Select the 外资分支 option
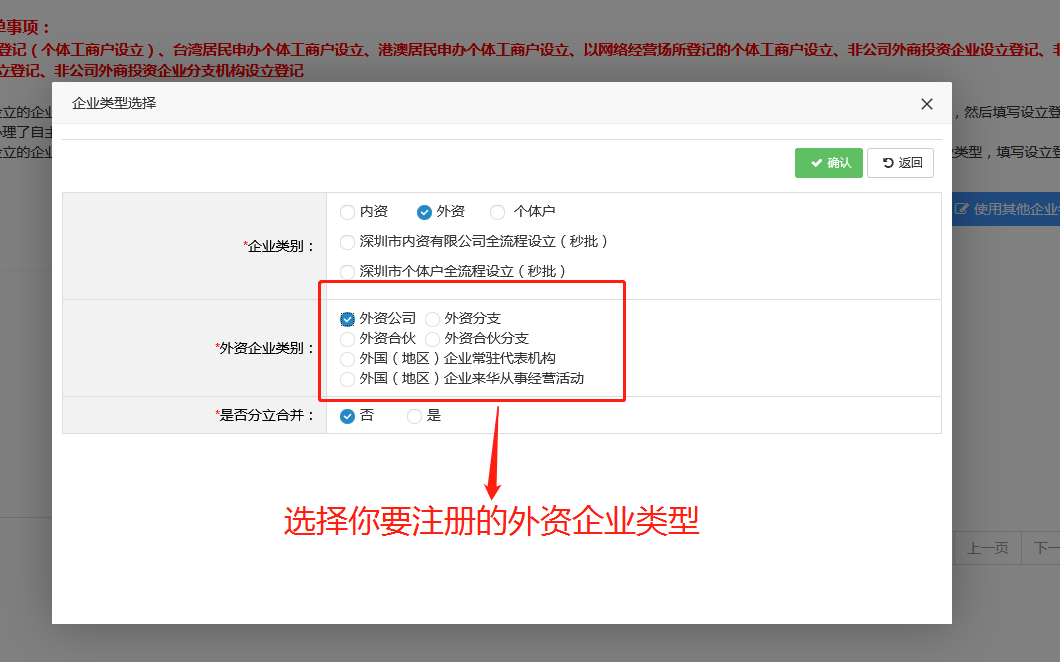 431,319
